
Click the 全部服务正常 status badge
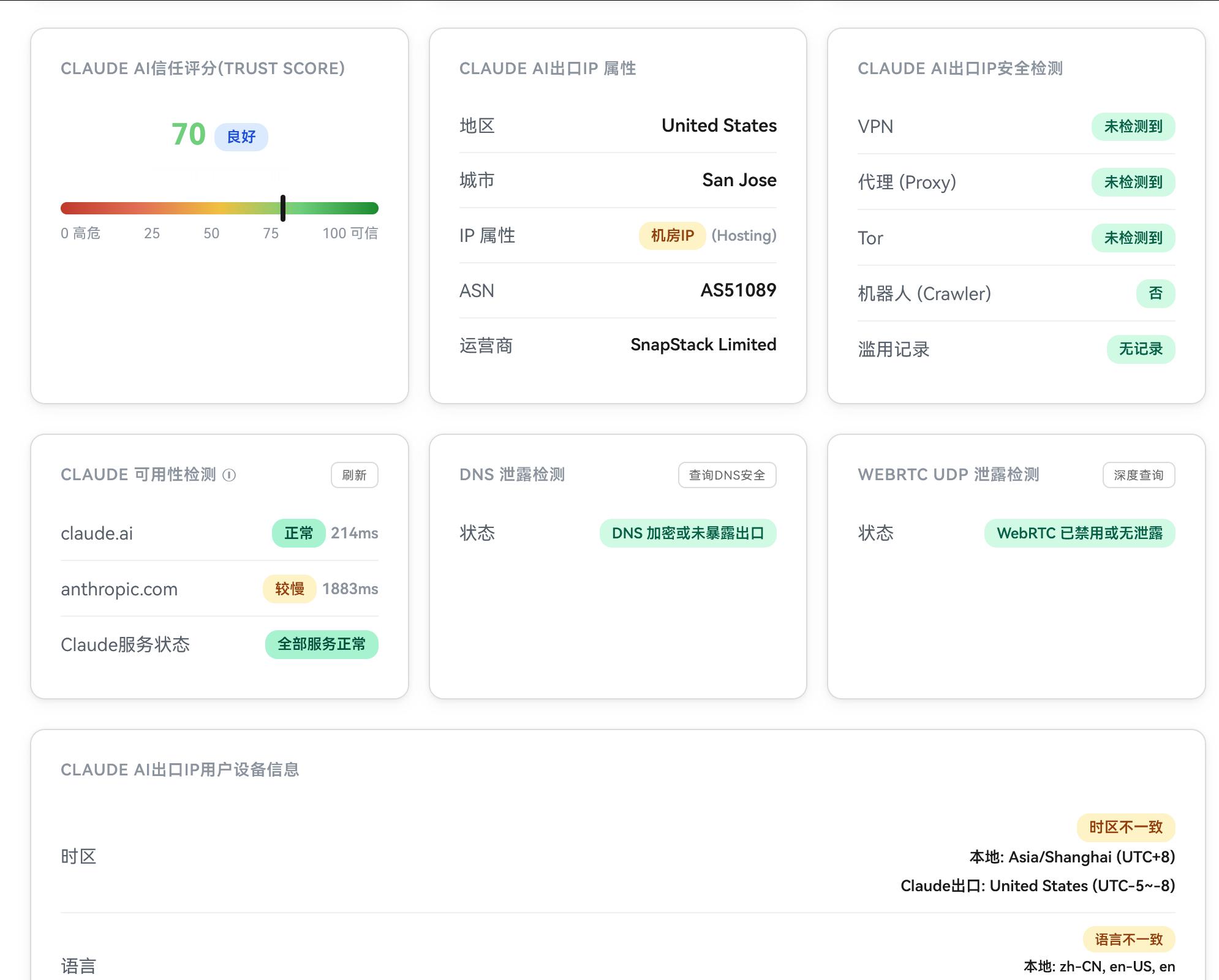(x=321, y=644)
